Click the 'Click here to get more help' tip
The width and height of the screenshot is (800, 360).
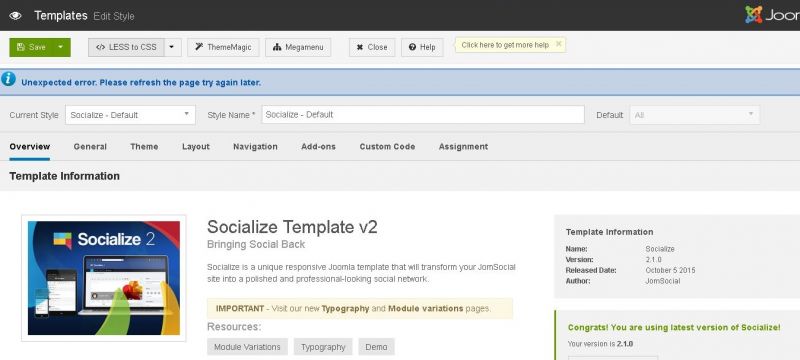pos(505,45)
